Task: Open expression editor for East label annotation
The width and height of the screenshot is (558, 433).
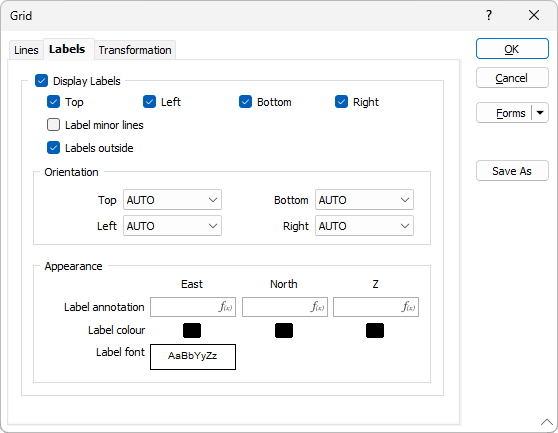Action: point(226,307)
